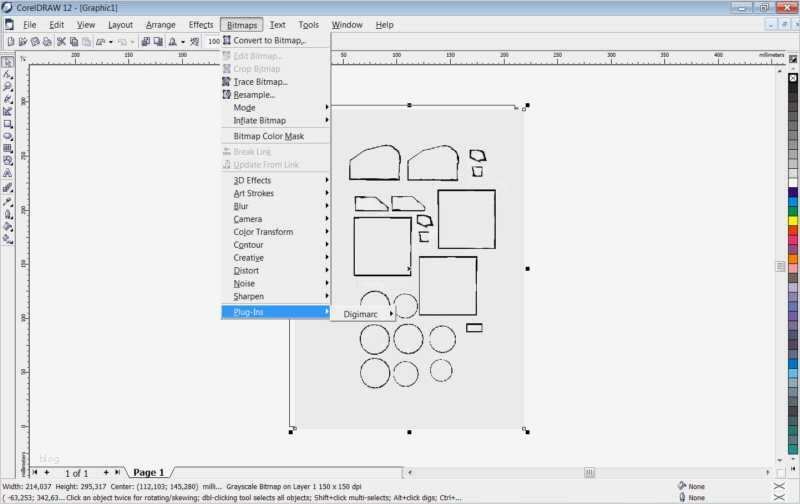Open the Tools menu
Viewport: 800px width, 504px height.
[x=308, y=24]
